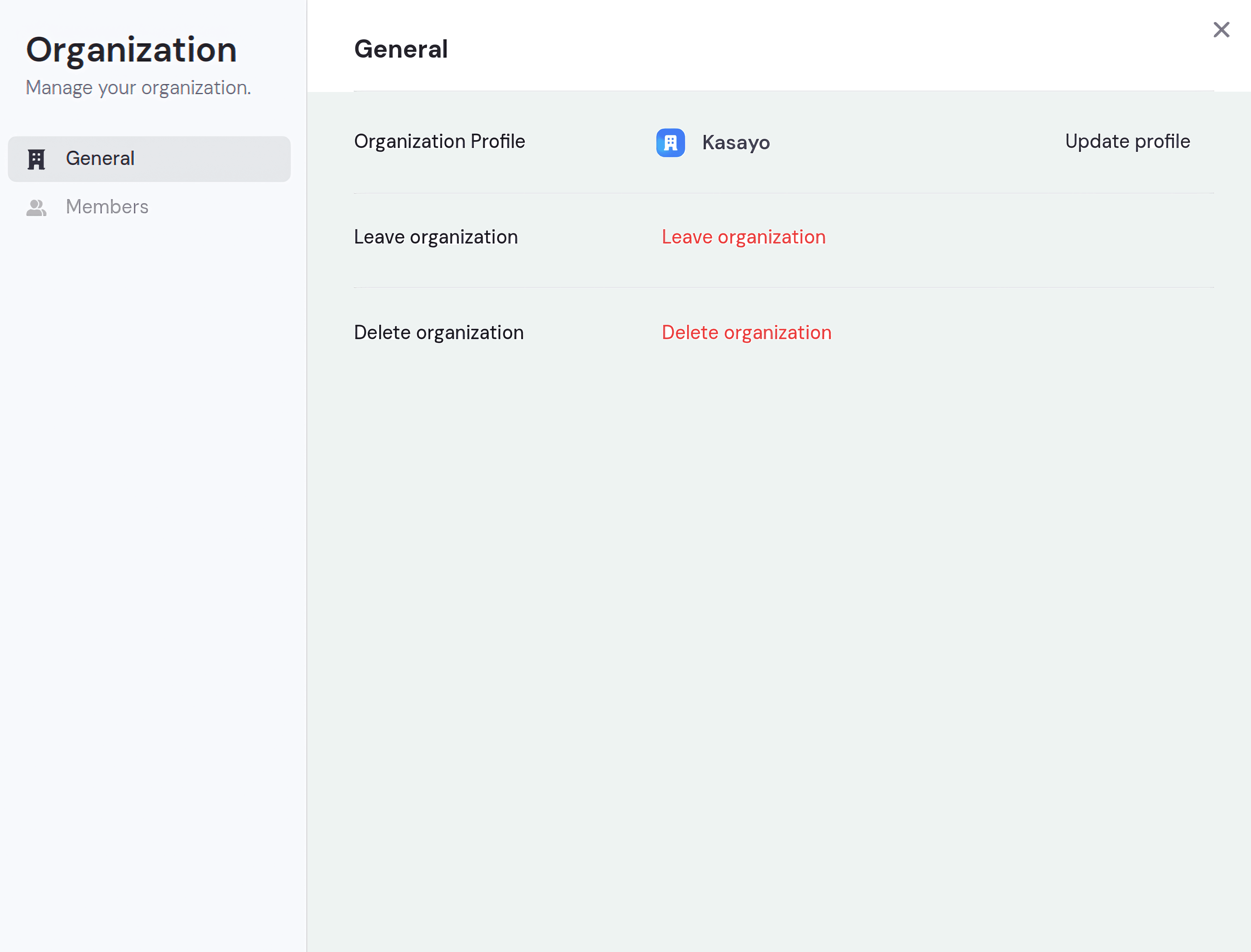Image resolution: width=1251 pixels, height=952 pixels.
Task: Click the Organization Profile row label
Action: click(439, 141)
